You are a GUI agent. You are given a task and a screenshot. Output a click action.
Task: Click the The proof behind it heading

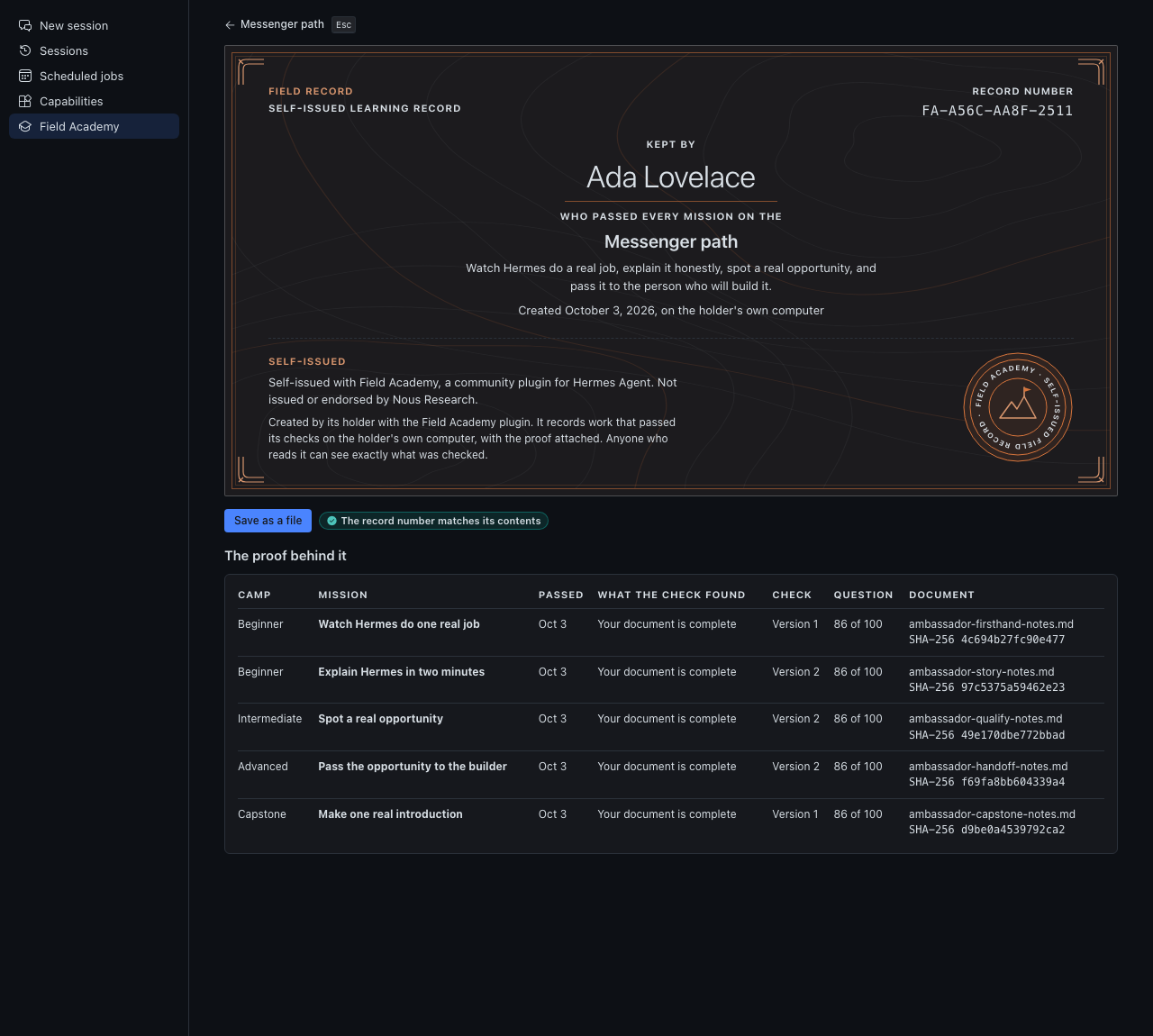tap(286, 556)
